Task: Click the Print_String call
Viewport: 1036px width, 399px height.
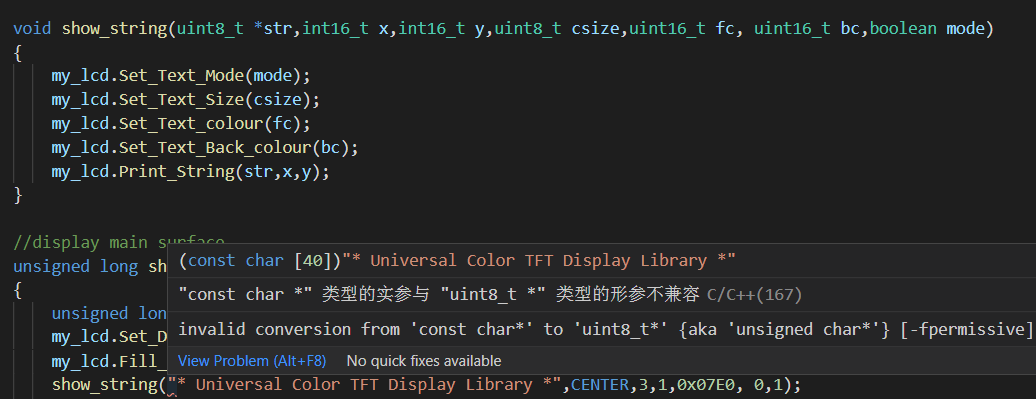Action: pyautogui.click(x=176, y=172)
